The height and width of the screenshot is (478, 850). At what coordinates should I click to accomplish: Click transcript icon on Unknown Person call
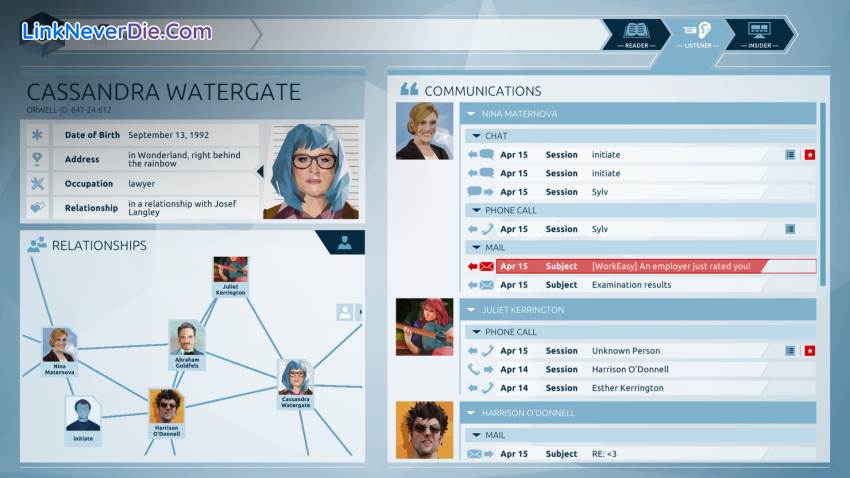790,351
